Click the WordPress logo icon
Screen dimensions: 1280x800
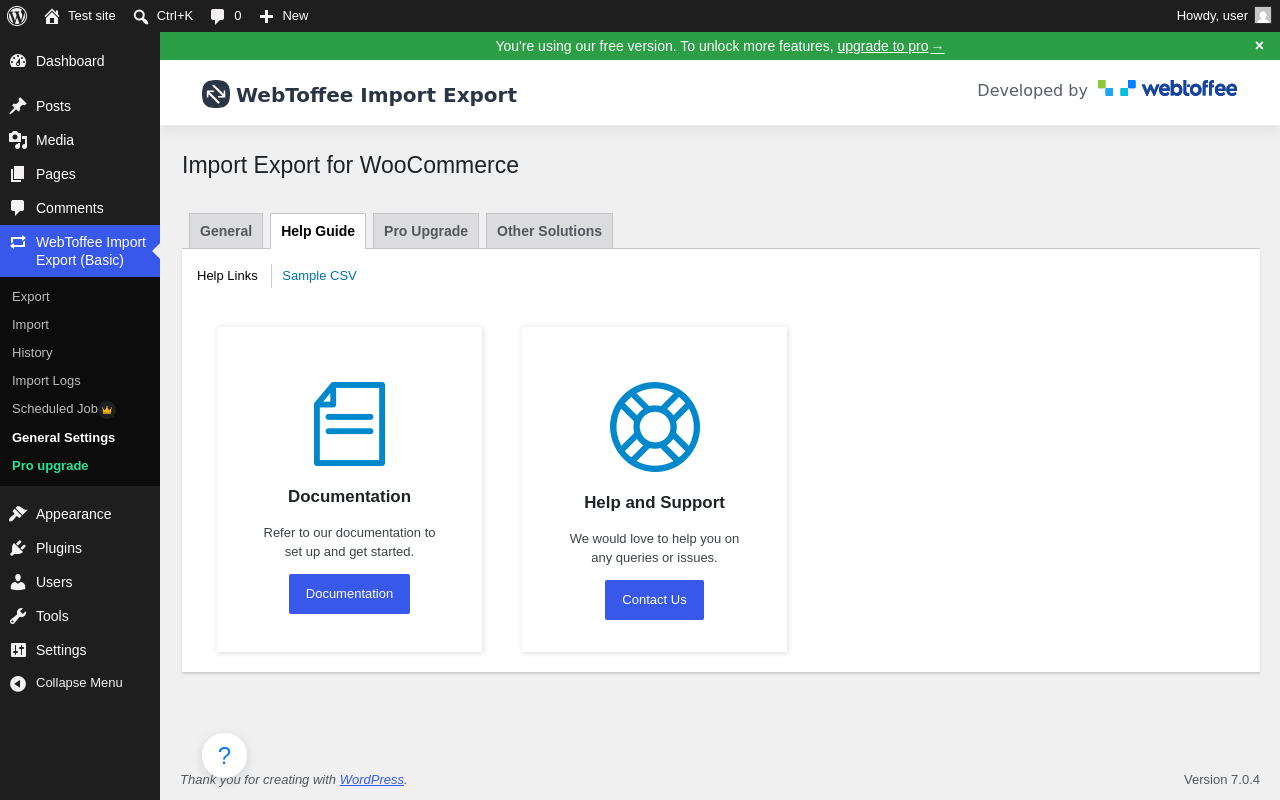[x=17, y=16]
